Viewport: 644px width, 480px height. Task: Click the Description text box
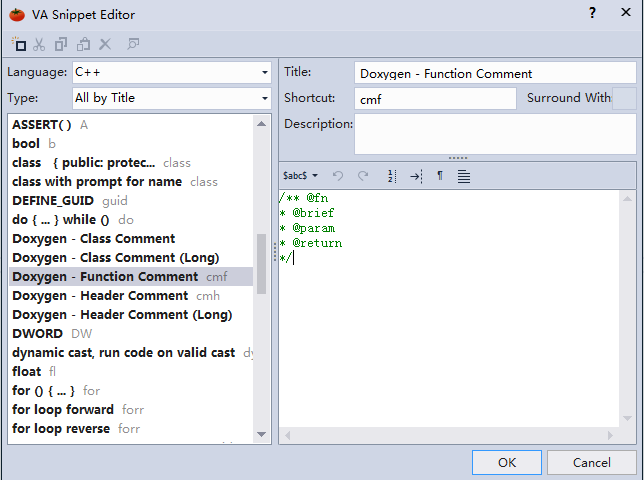pyautogui.click(x=495, y=134)
